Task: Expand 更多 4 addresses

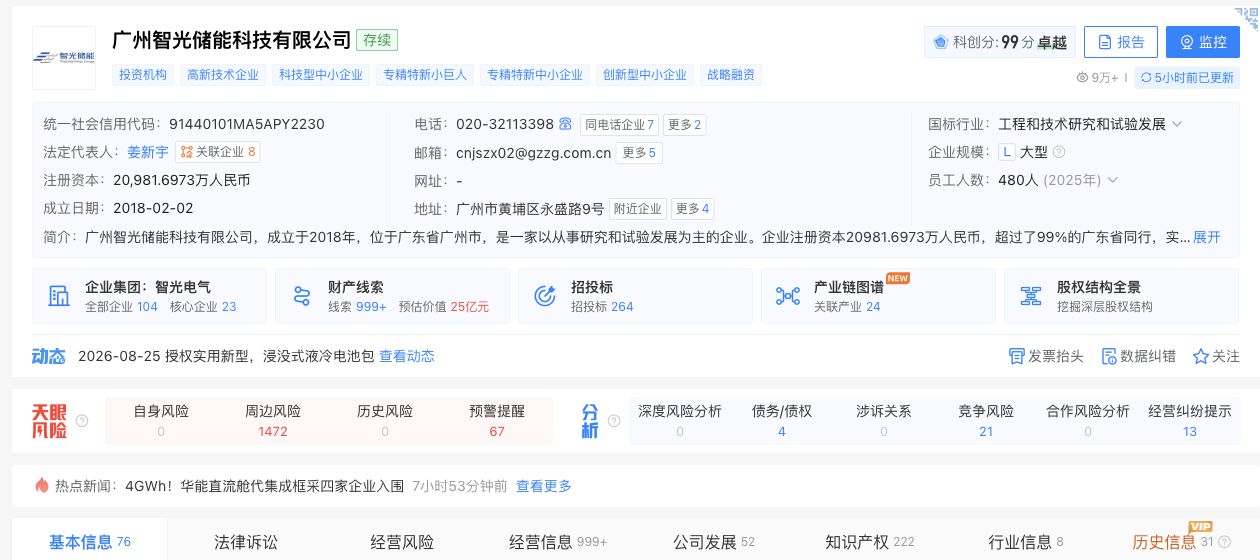Action: pyautogui.click(x=692, y=209)
